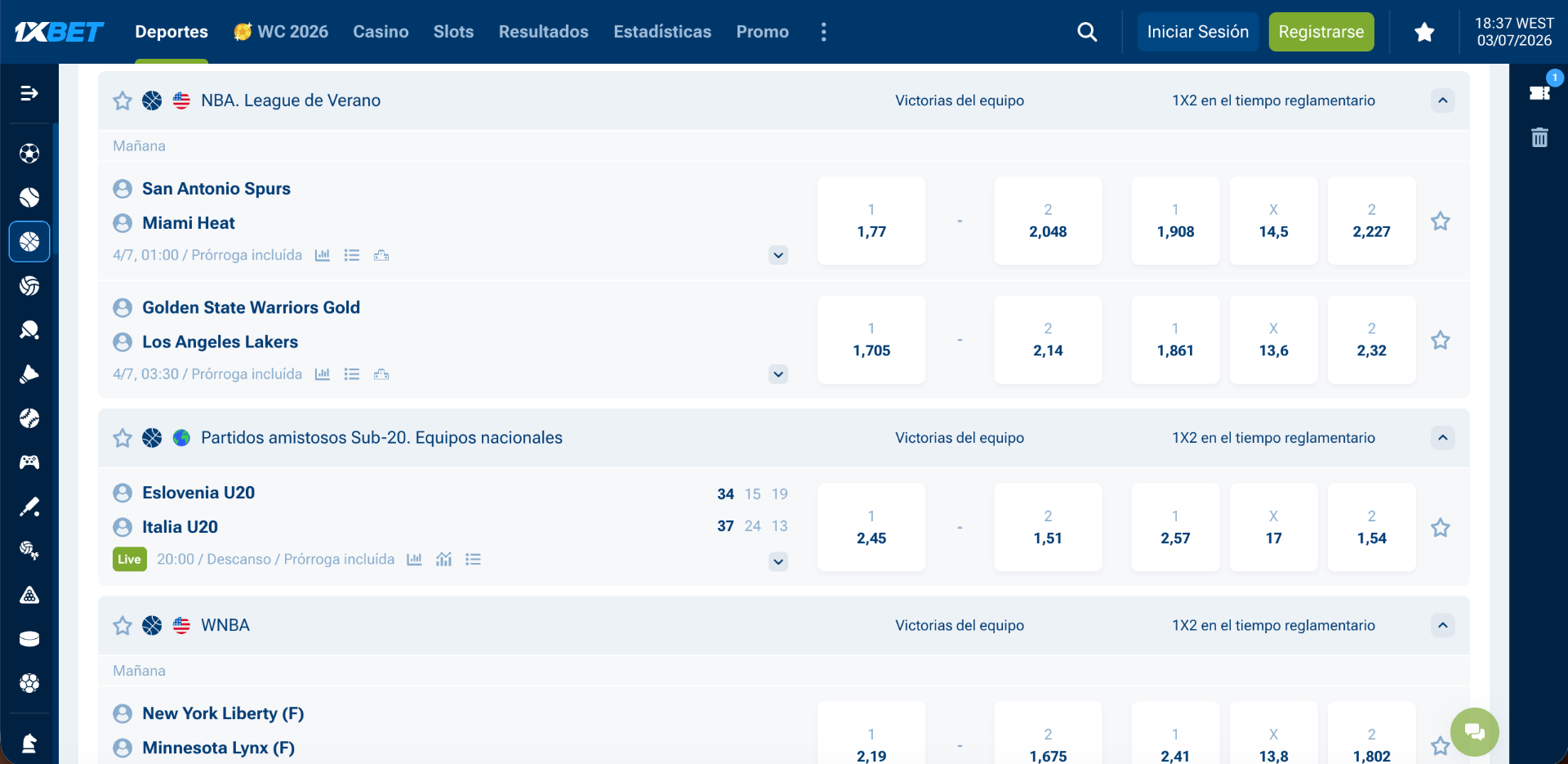Open favorites star in the header
This screenshot has height=764, width=1568.
pyautogui.click(x=1424, y=32)
